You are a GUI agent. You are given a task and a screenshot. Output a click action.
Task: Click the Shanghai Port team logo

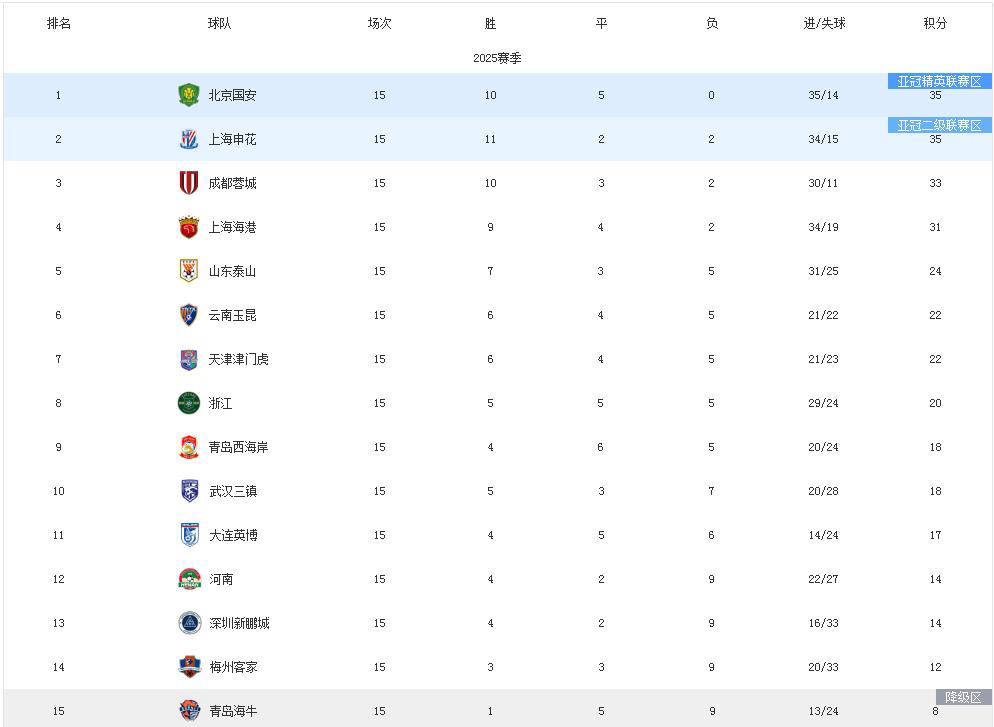click(x=189, y=227)
